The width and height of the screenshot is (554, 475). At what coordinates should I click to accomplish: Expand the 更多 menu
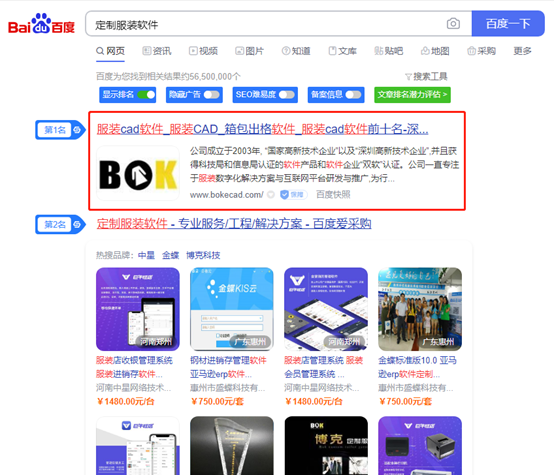tap(522, 51)
